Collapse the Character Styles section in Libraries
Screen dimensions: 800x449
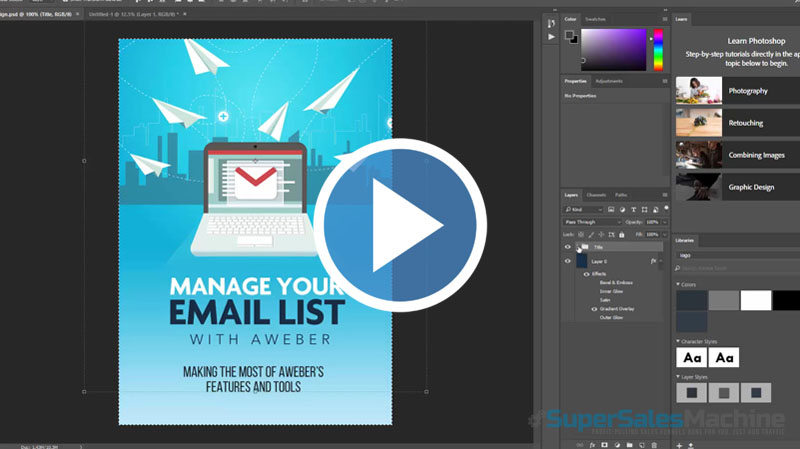coord(678,341)
